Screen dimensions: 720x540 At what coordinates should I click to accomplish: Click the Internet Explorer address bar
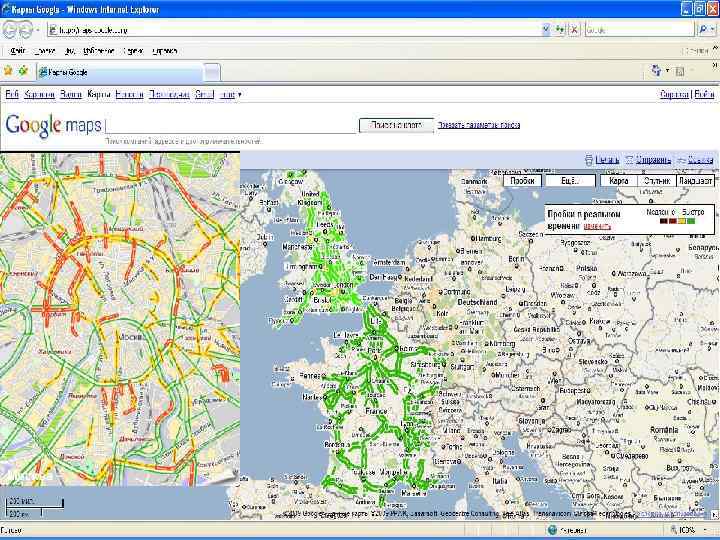(x=294, y=30)
